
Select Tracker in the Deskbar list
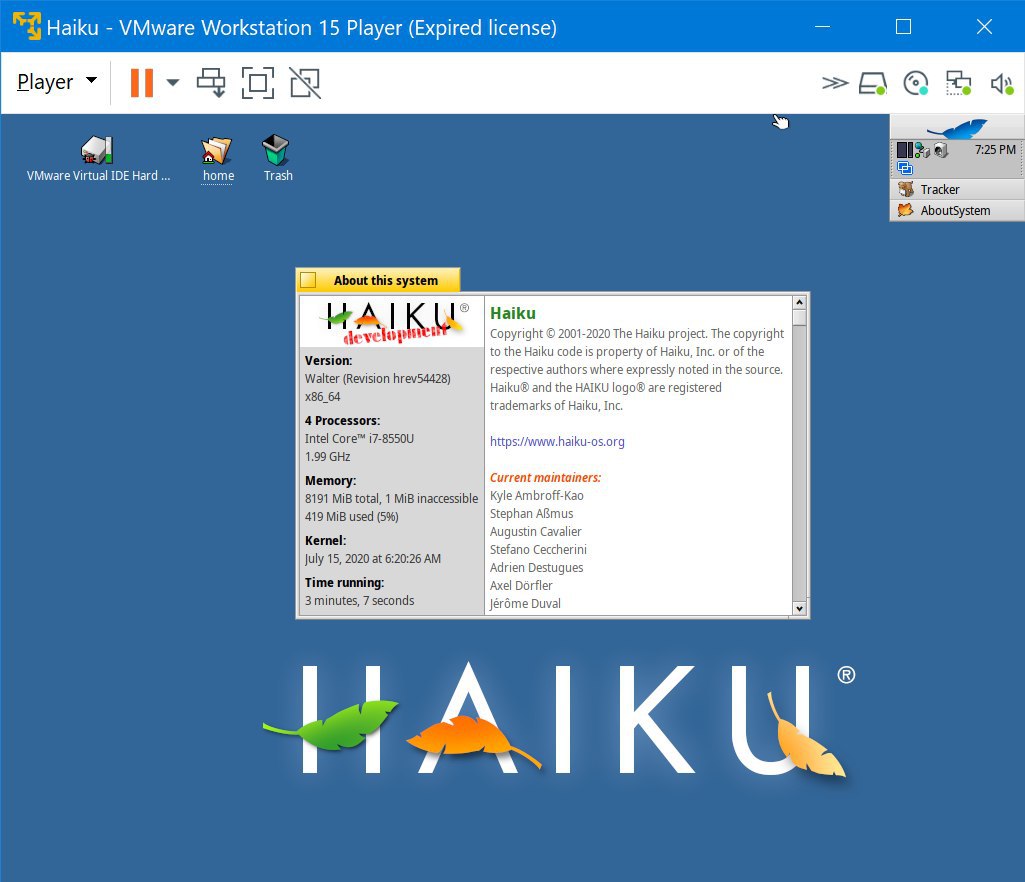point(957,190)
